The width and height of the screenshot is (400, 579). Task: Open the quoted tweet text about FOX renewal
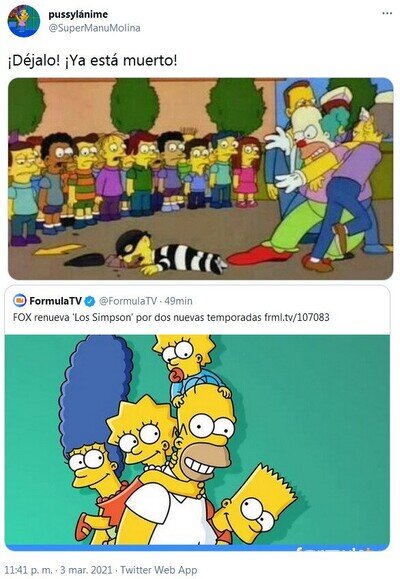click(x=171, y=317)
